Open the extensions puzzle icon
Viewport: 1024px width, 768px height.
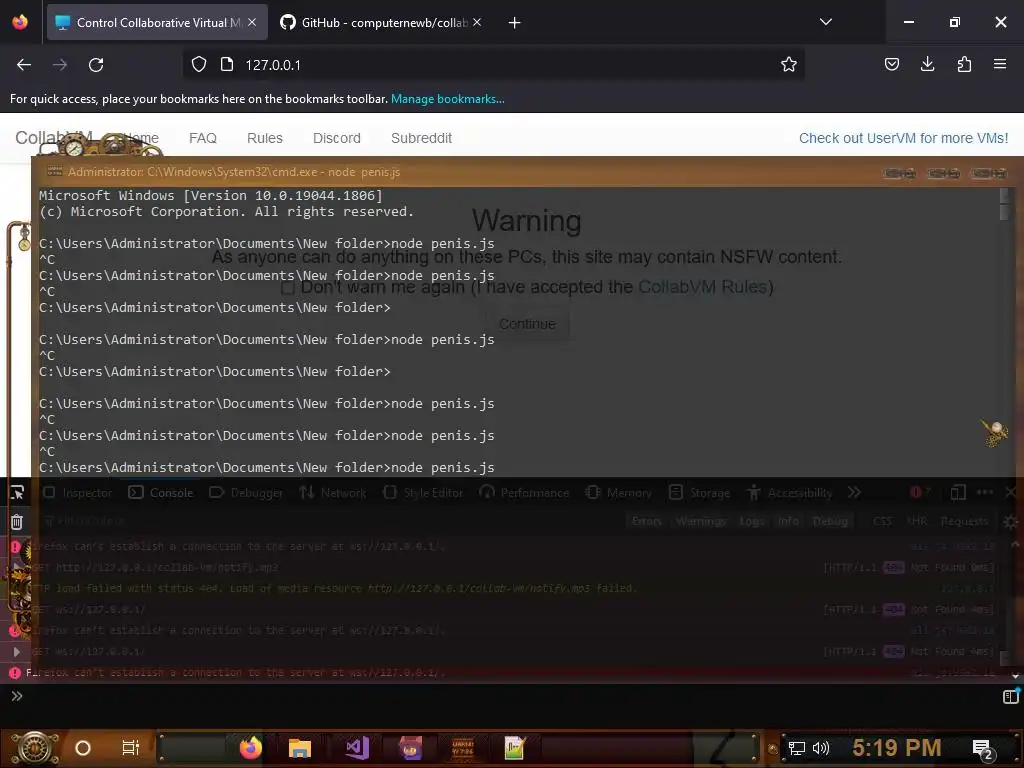(x=964, y=64)
